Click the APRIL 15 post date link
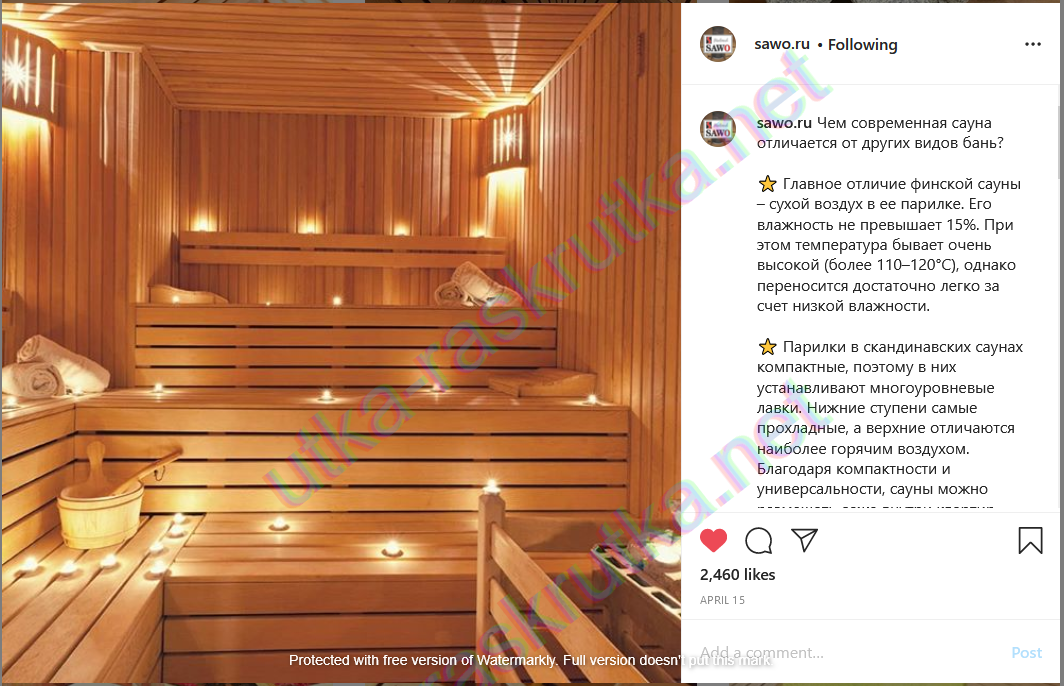The height and width of the screenshot is (686, 1064). (722, 600)
